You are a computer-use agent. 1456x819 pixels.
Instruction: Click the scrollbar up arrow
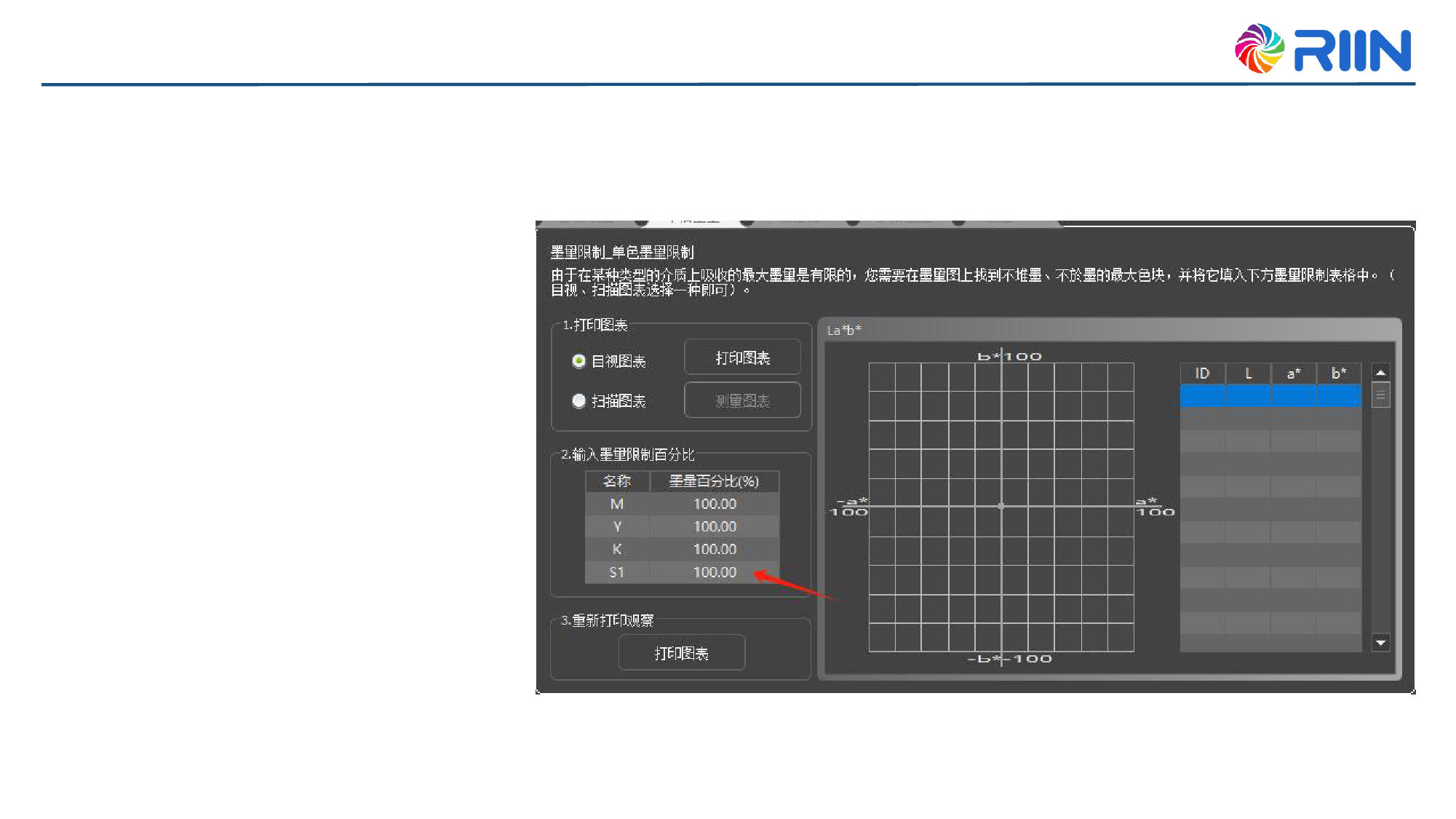click(x=1380, y=372)
